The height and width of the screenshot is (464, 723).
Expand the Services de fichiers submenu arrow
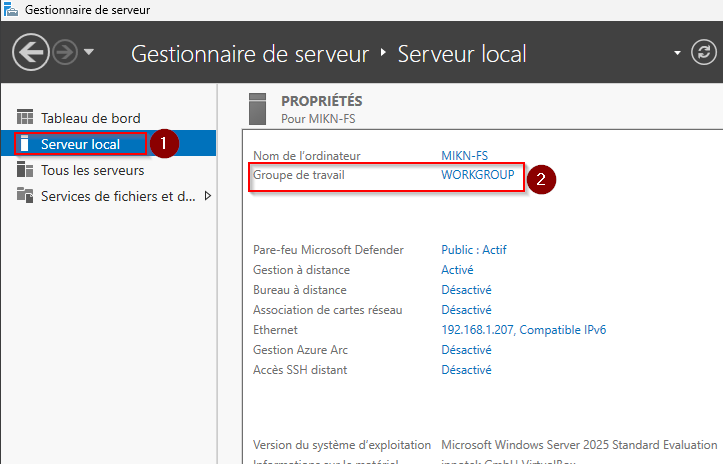coord(208,196)
